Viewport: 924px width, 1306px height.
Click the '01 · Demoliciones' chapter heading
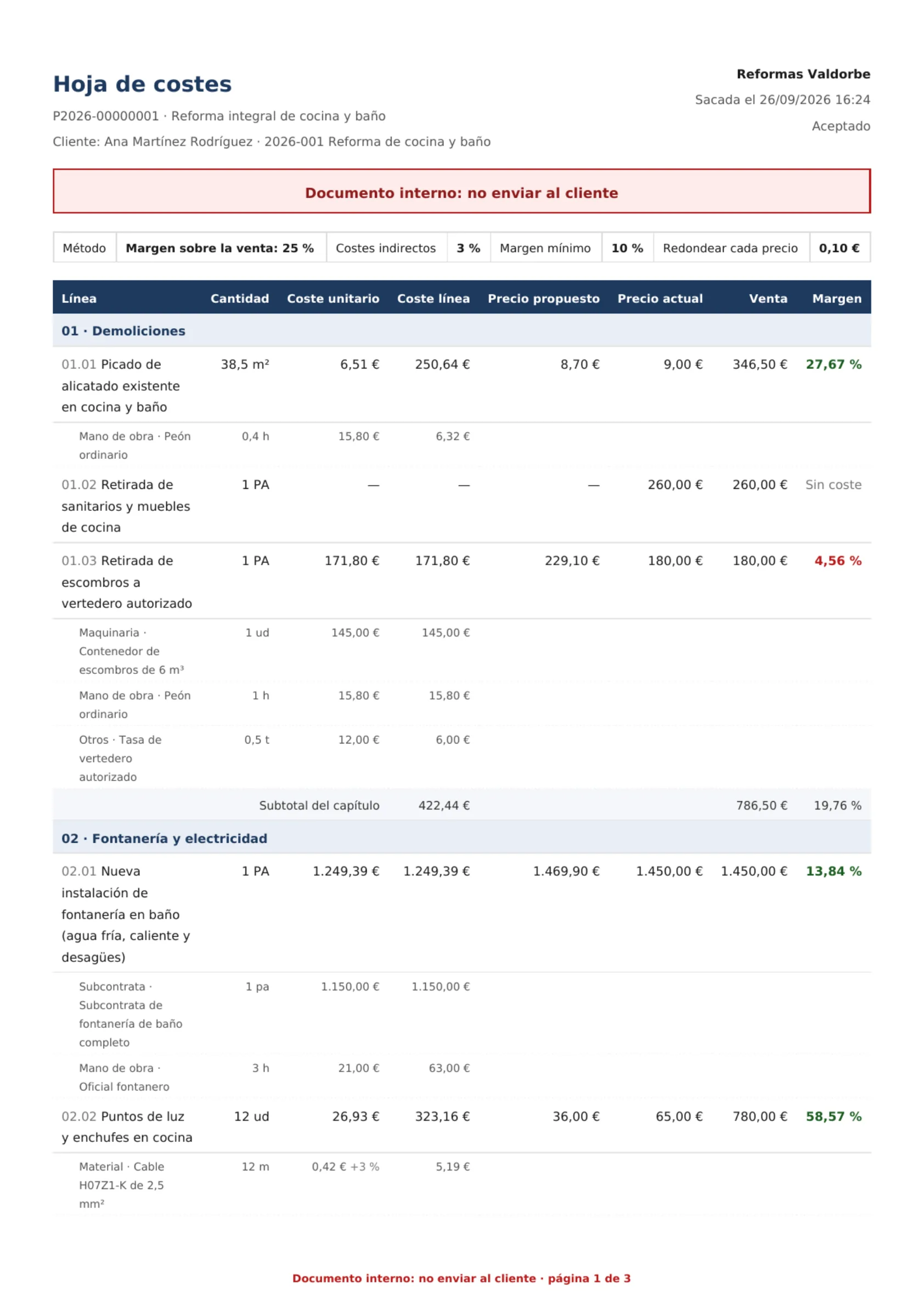click(123, 331)
